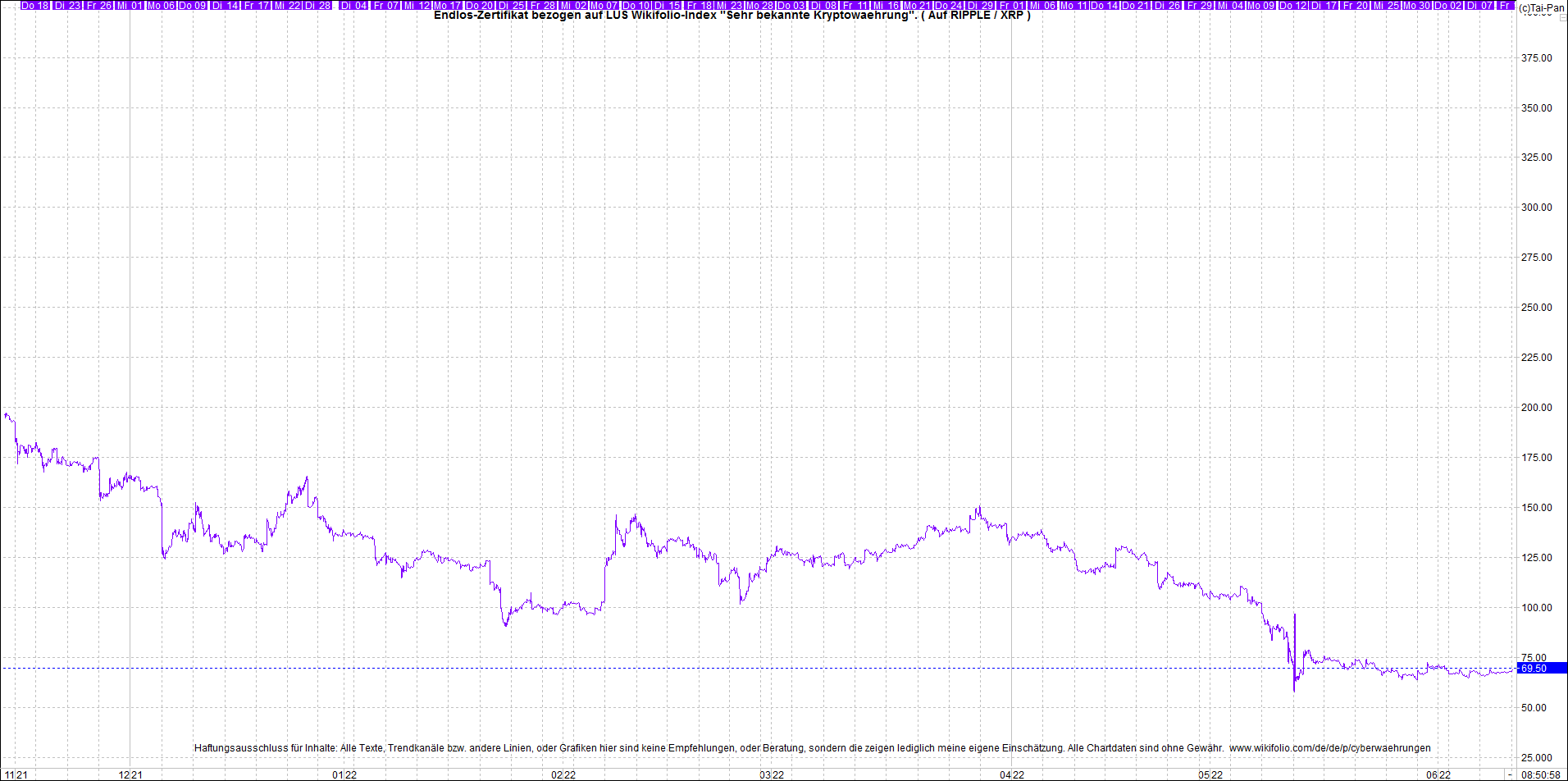The image size is (1568, 781).
Task: Select the Di 08 date marker
Action: (x=824, y=5)
